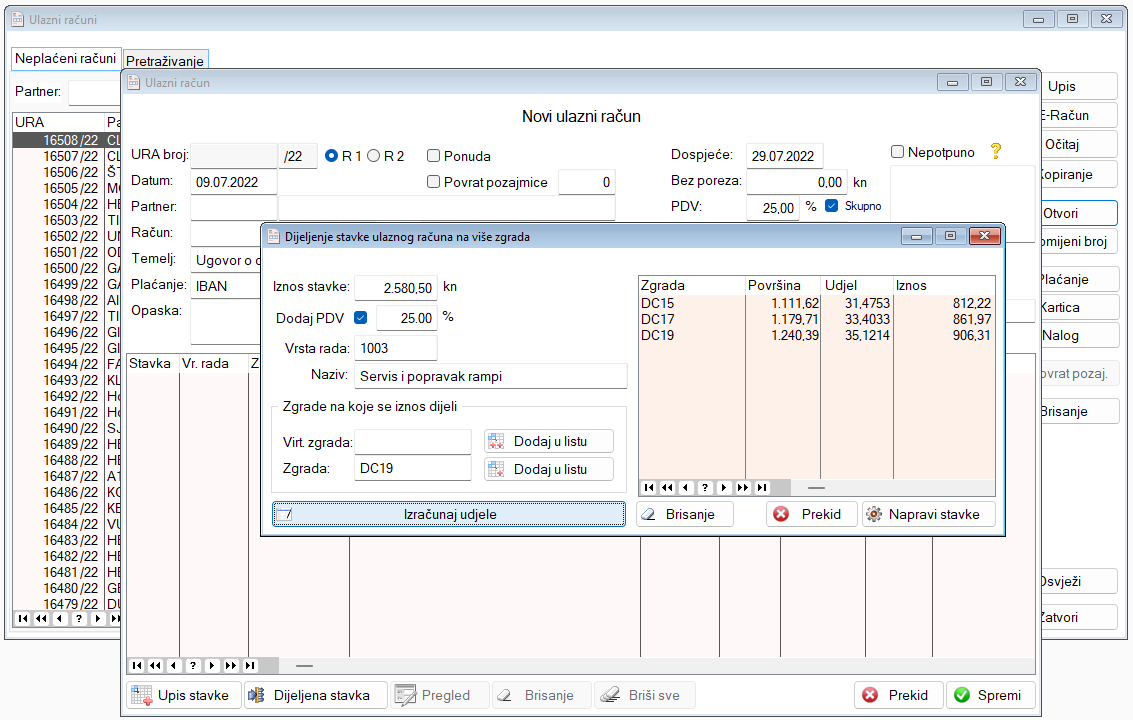Screen dimensions: 1133x720
Task: Click the yellow question mark help icon
Action: pos(995,152)
